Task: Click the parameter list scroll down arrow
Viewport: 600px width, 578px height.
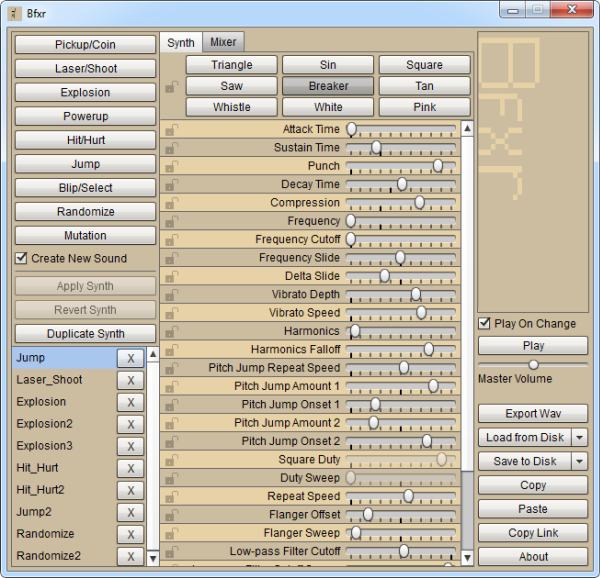Action: point(467,558)
